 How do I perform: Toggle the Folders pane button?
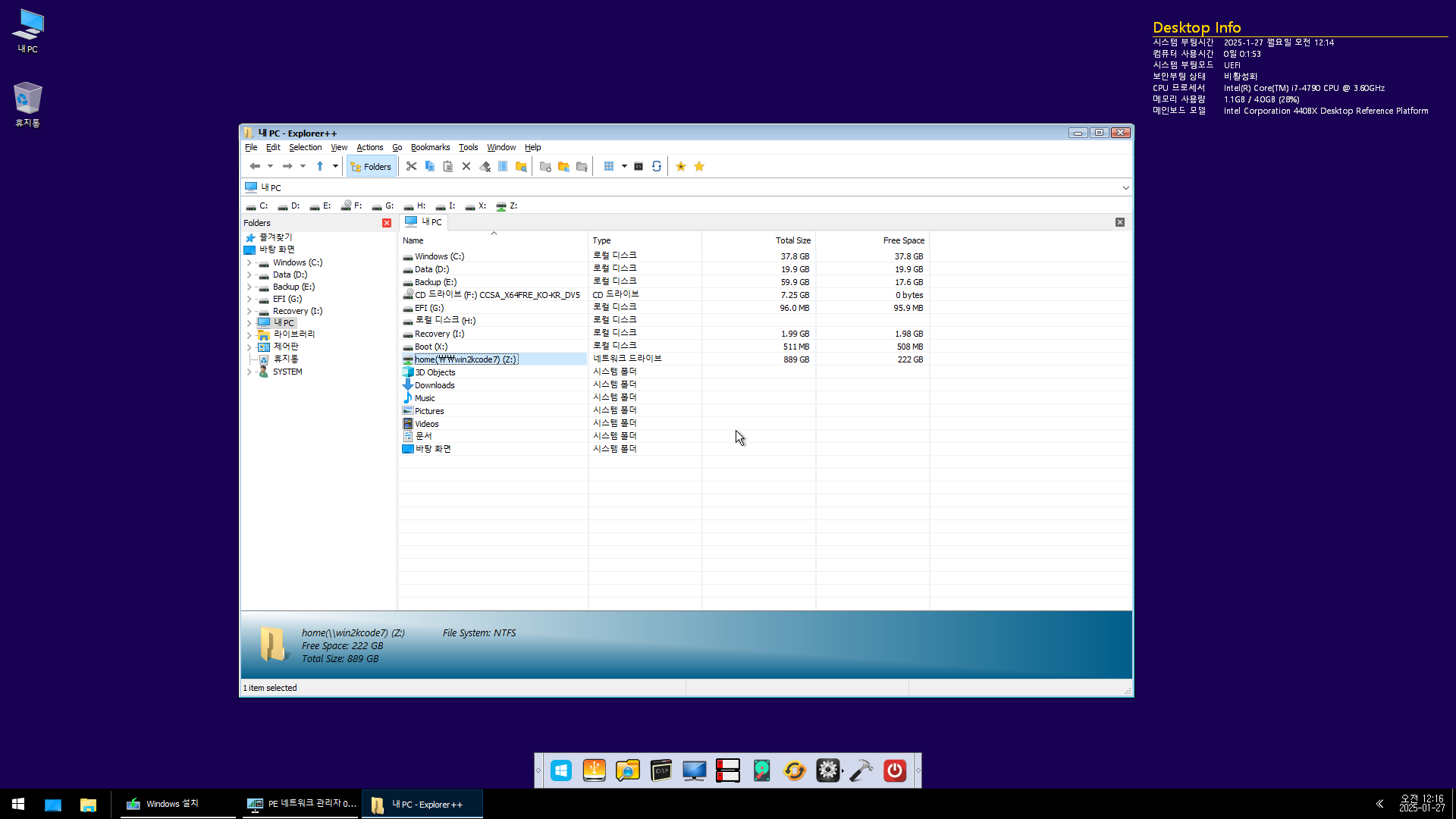[x=372, y=166]
